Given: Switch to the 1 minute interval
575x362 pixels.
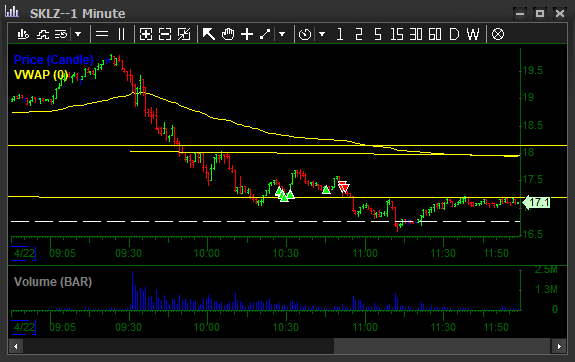Looking at the screenshot, I should pos(340,34).
